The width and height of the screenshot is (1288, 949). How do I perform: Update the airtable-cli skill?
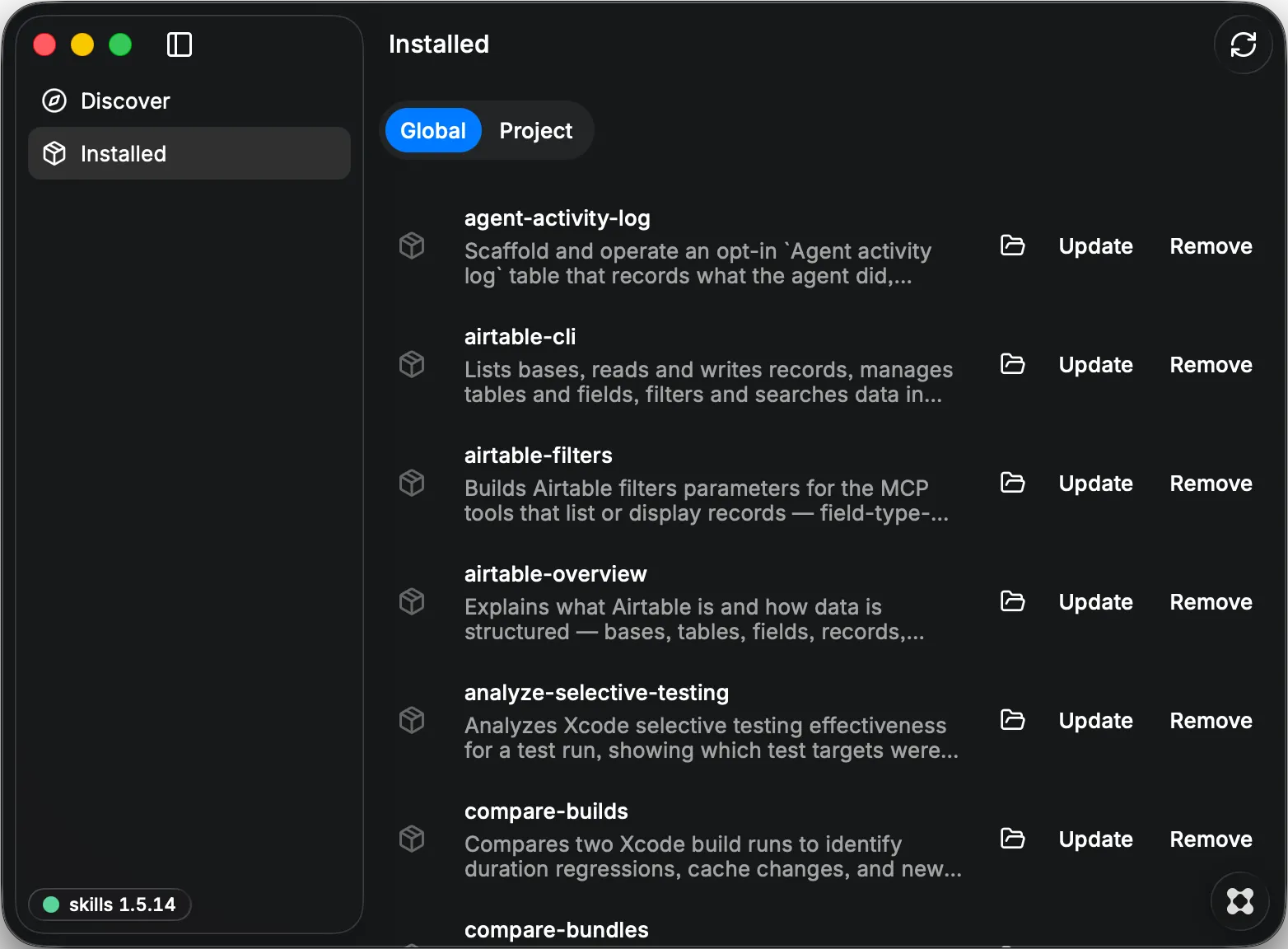(x=1095, y=365)
